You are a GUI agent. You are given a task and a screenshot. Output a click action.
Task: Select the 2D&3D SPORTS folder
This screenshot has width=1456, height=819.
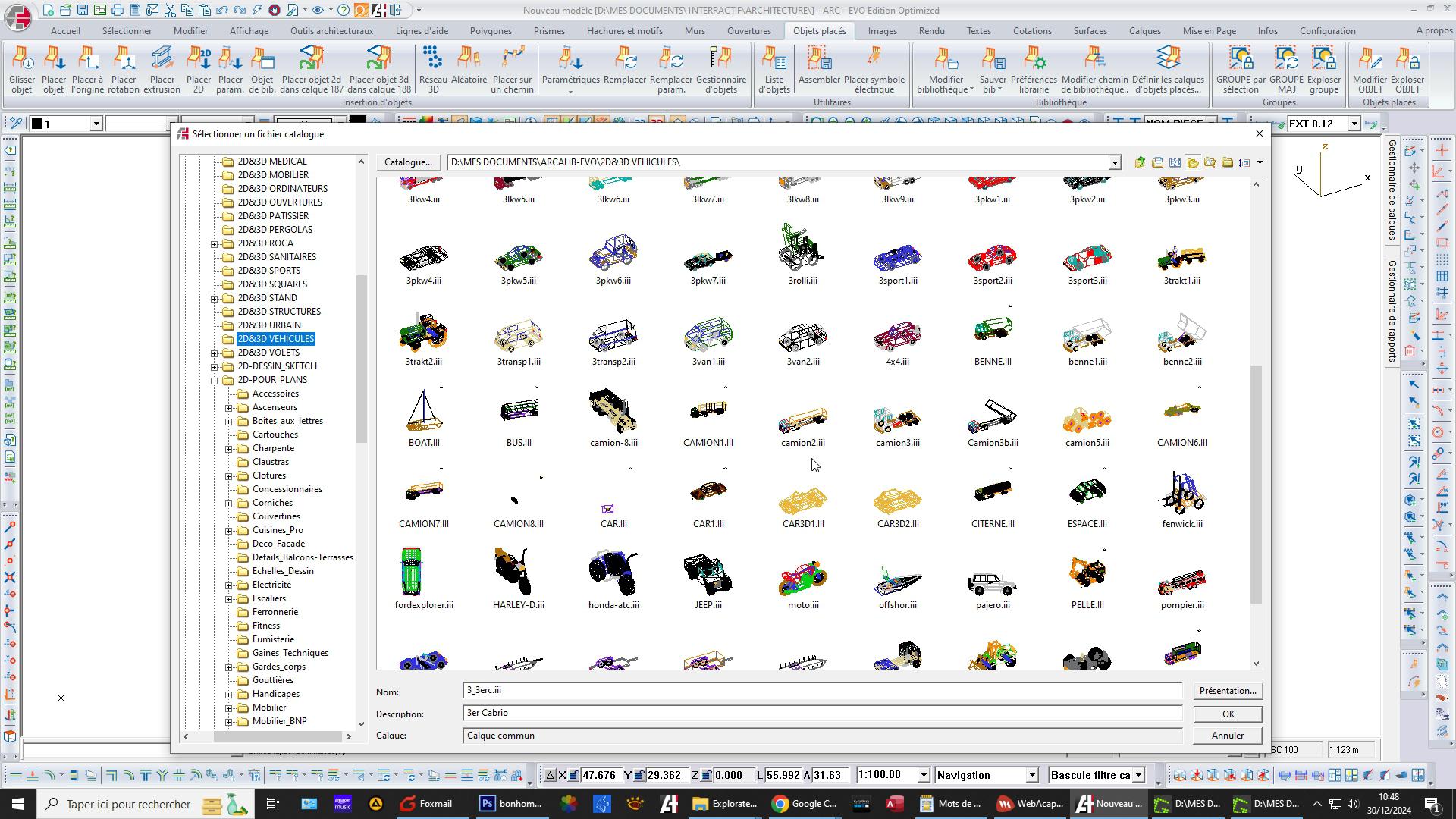(x=268, y=271)
